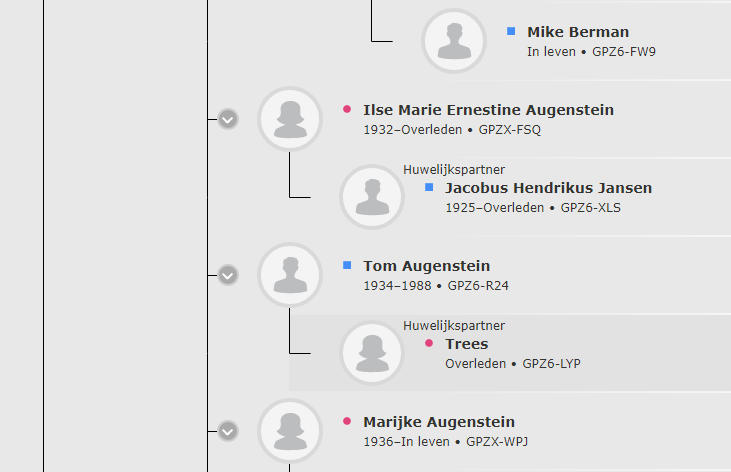Screen dimensions: 731x472
Task: Expand descendants of Ilse Marie Ernestine Augenstein
Action: click(x=228, y=119)
